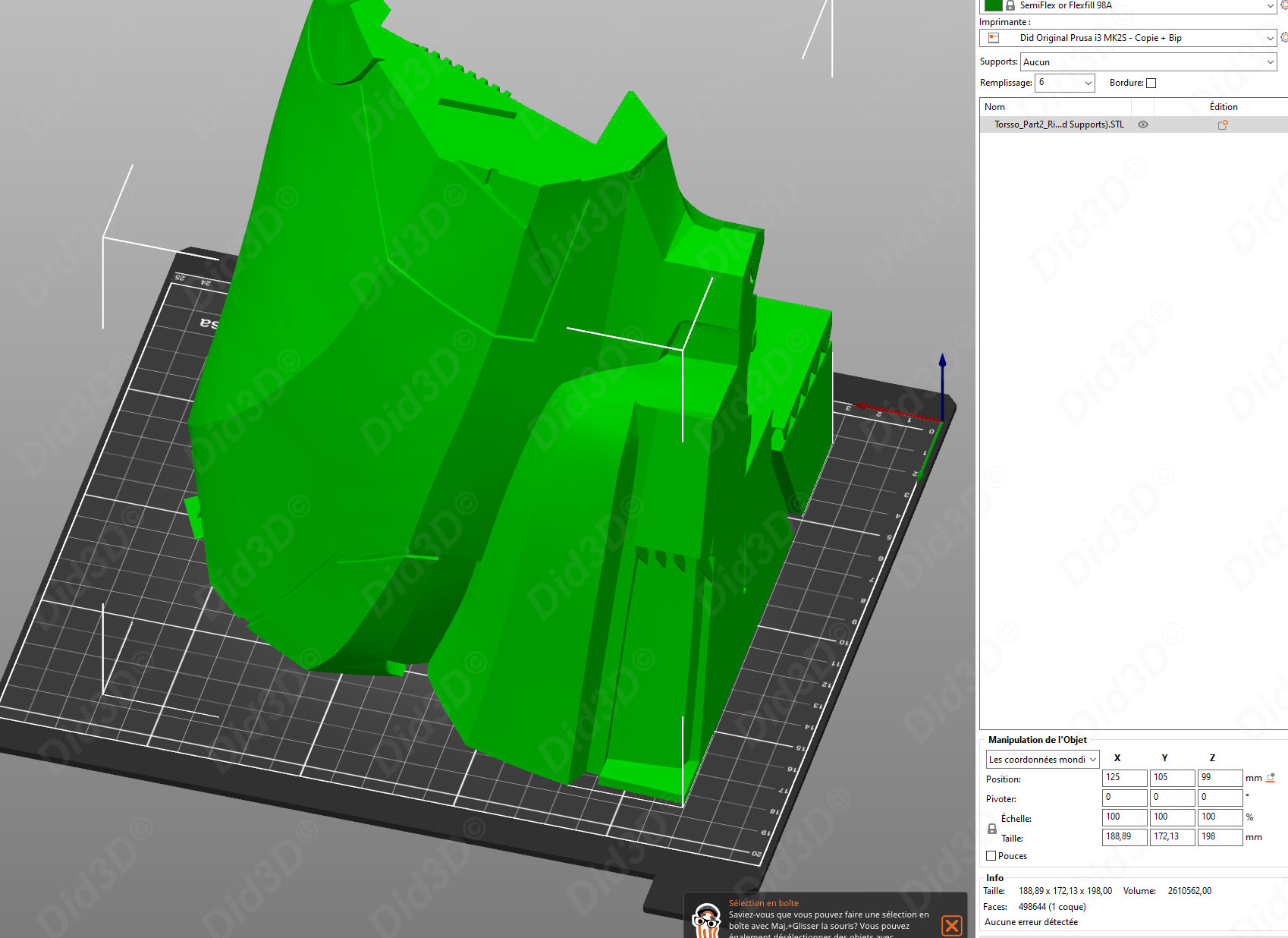The width and height of the screenshot is (1288, 938).
Task: Select Torsso_Part2 STL in object list
Action: tap(1058, 124)
